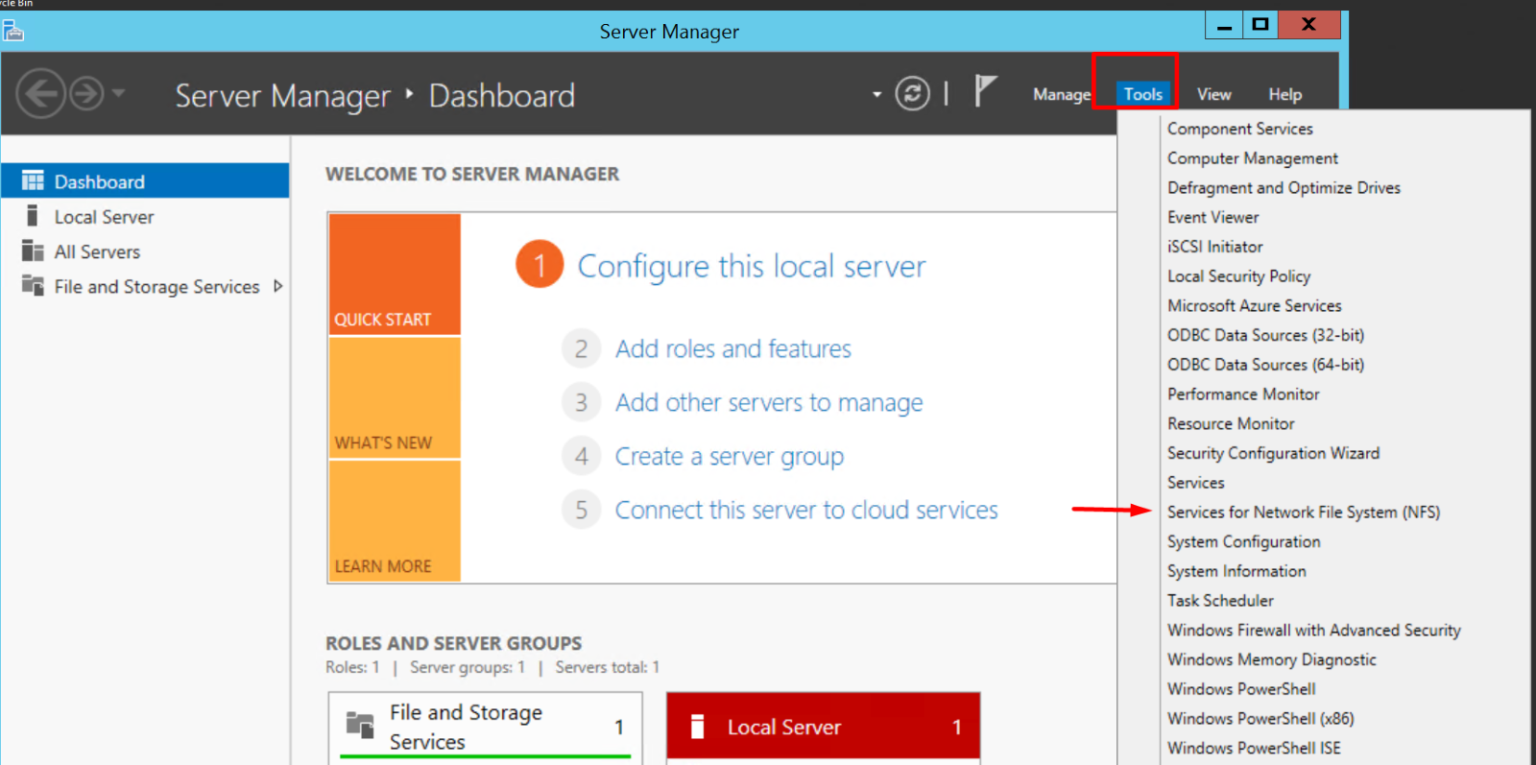The image size is (1536, 765).
Task: Click the back navigation arrow icon
Action: pyautogui.click(x=41, y=95)
